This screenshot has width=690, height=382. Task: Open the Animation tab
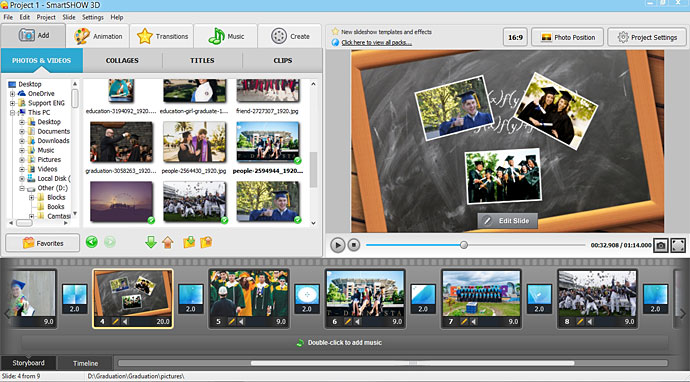(98, 36)
